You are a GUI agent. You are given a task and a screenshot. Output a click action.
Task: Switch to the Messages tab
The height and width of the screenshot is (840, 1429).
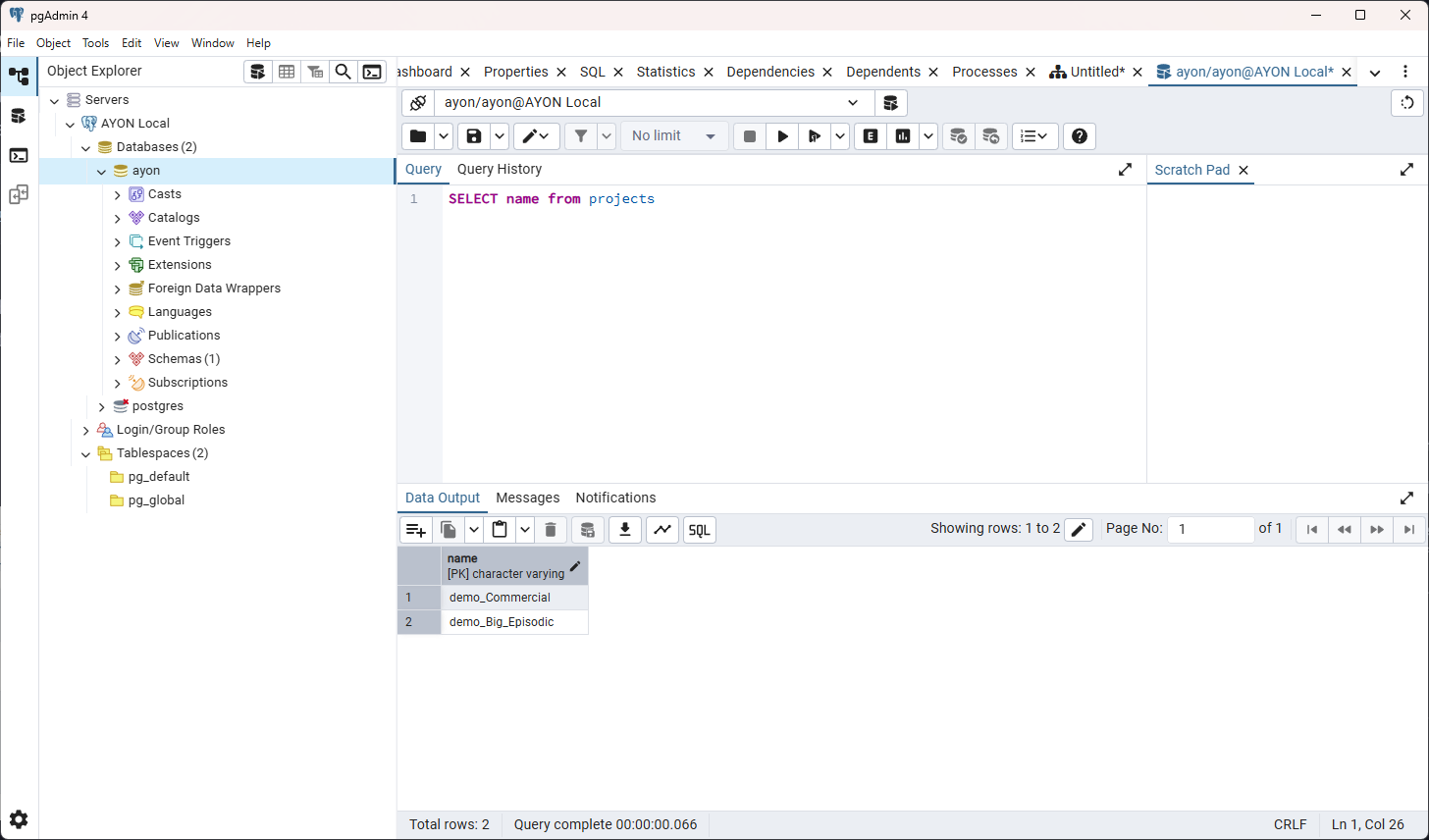pyautogui.click(x=527, y=498)
